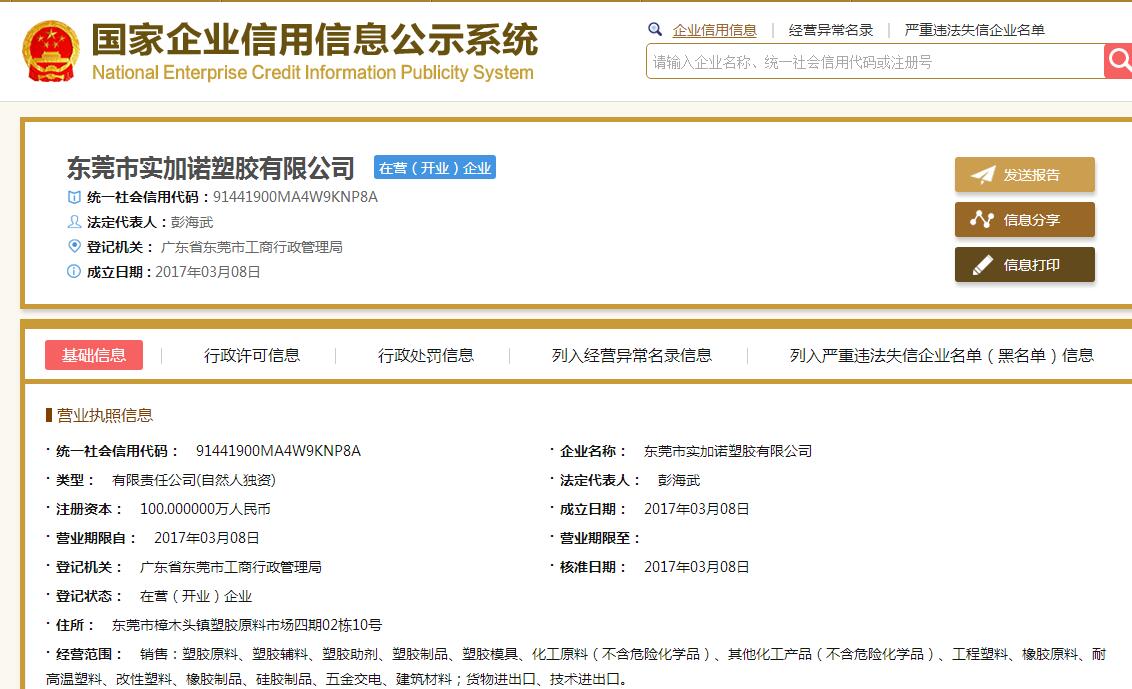
Task: Click the person icon beside 法定代表人
Action: pyautogui.click(x=74, y=222)
